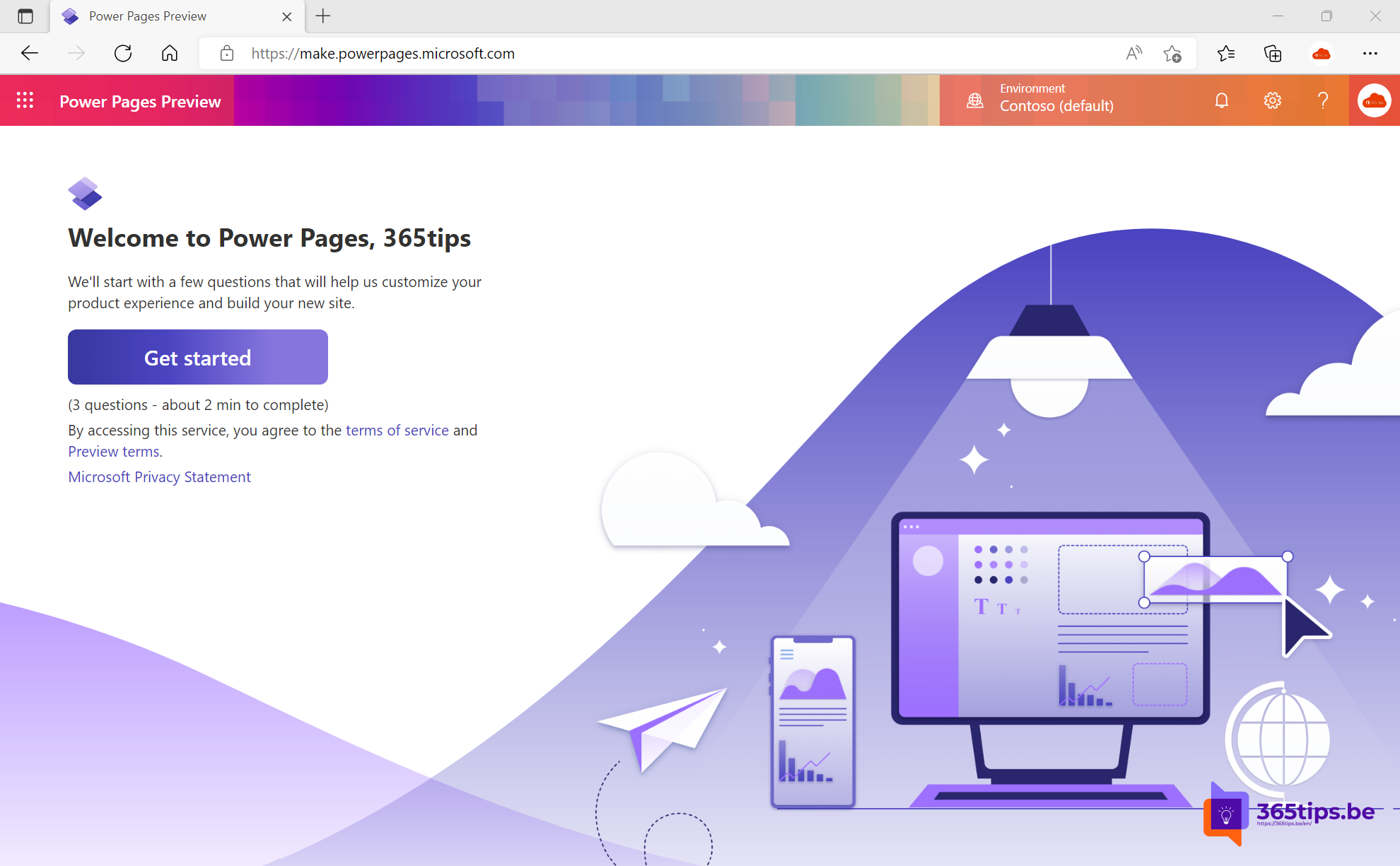Open the Microsoft 365 app launcher waffle icon
1400x866 pixels.
25,100
